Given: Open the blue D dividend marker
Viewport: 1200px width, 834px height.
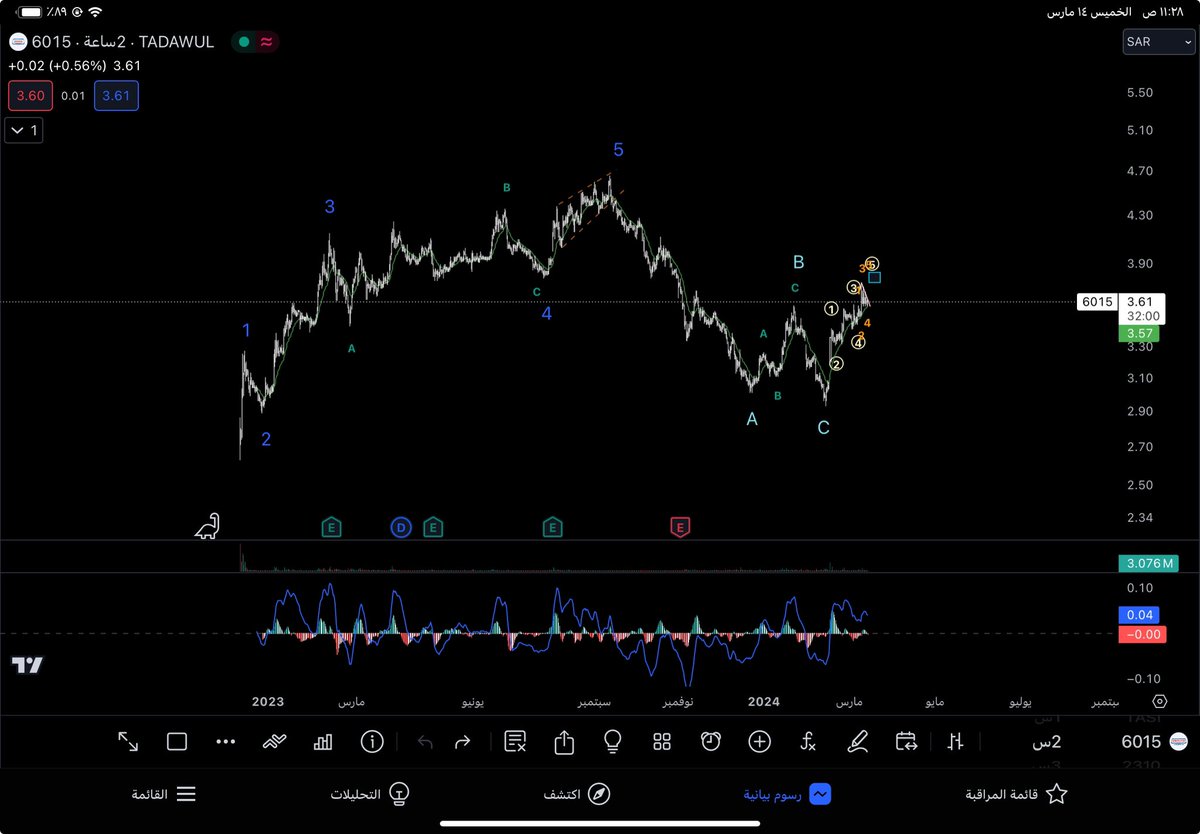Looking at the screenshot, I should [401, 527].
